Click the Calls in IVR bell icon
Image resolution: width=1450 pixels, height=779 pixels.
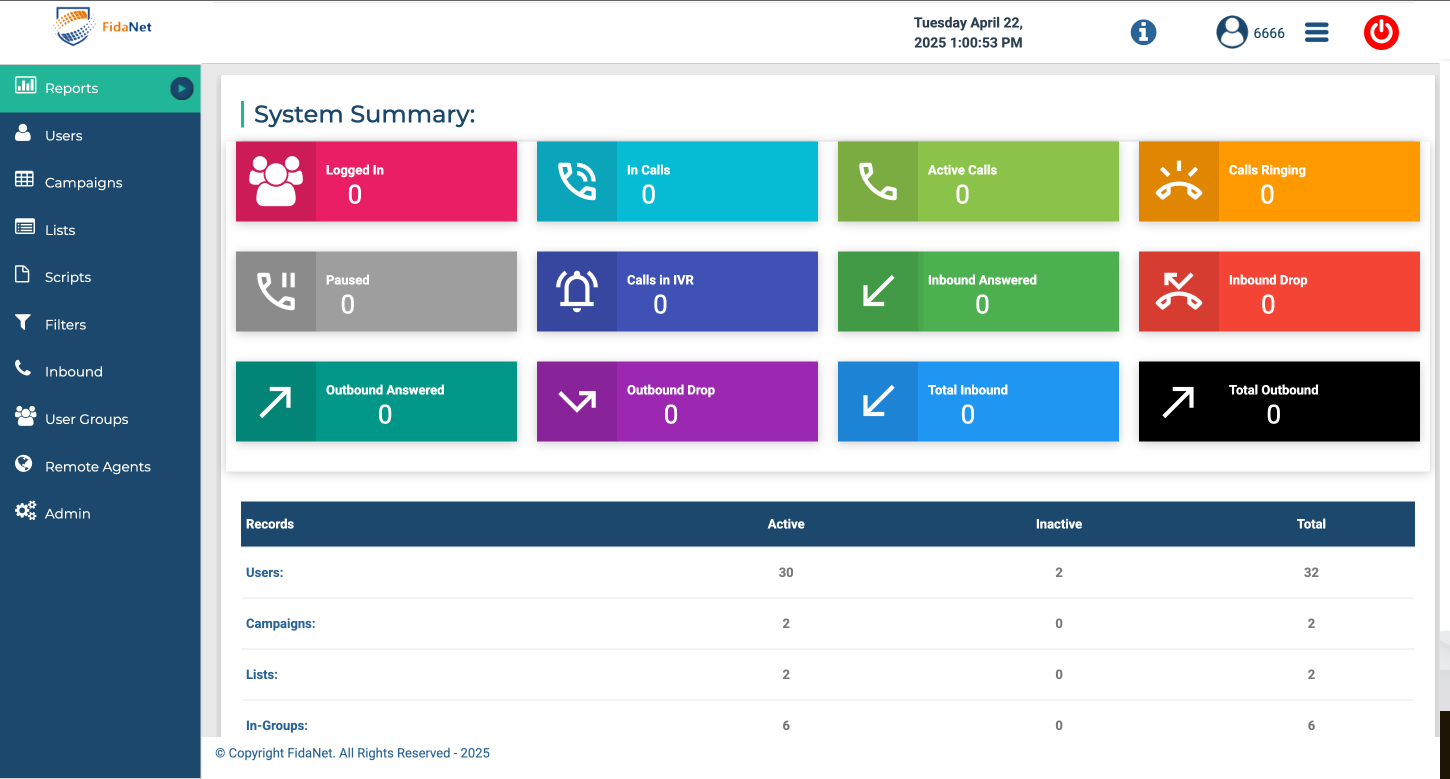pos(577,291)
